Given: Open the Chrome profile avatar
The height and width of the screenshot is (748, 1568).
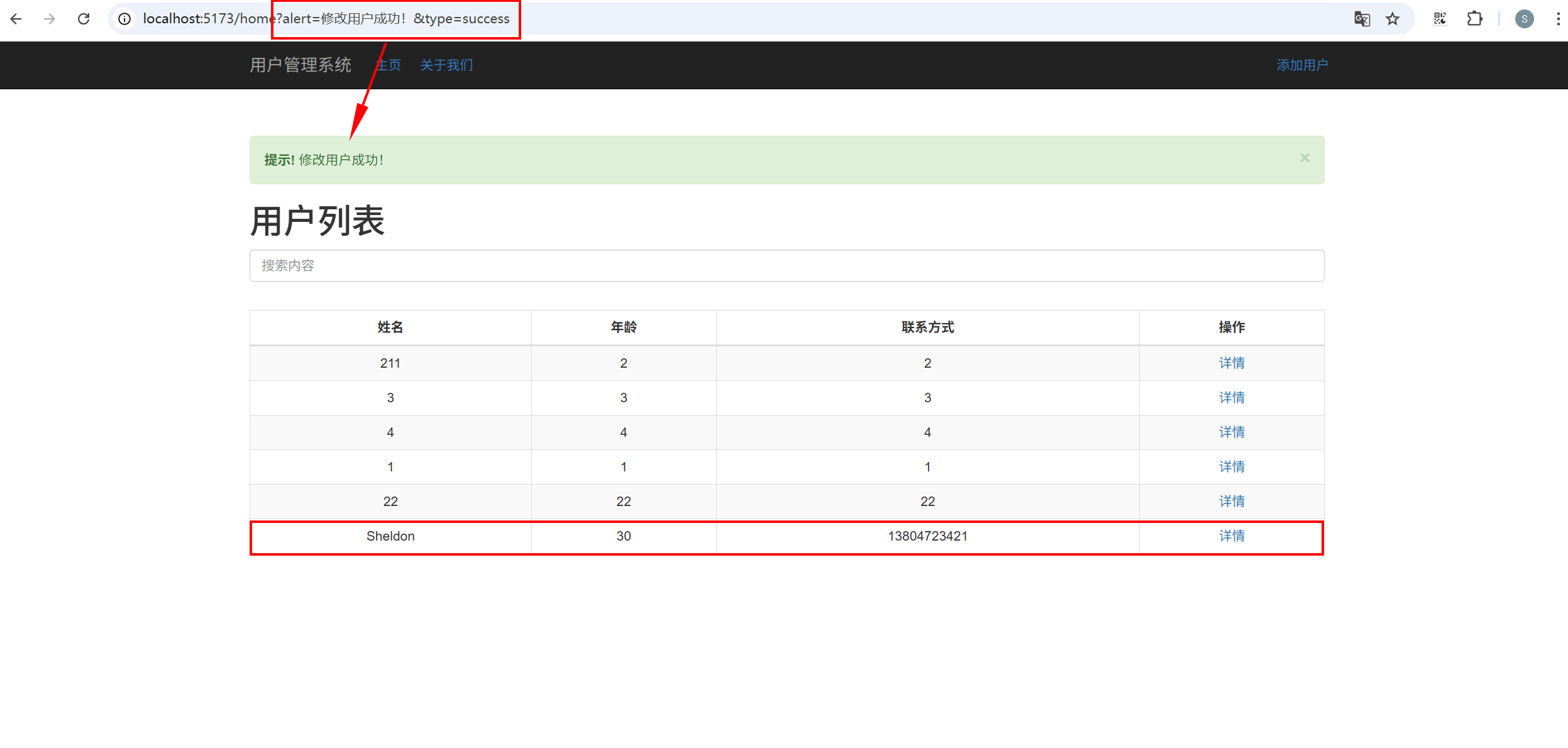Looking at the screenshot, I should [1524, 19].
